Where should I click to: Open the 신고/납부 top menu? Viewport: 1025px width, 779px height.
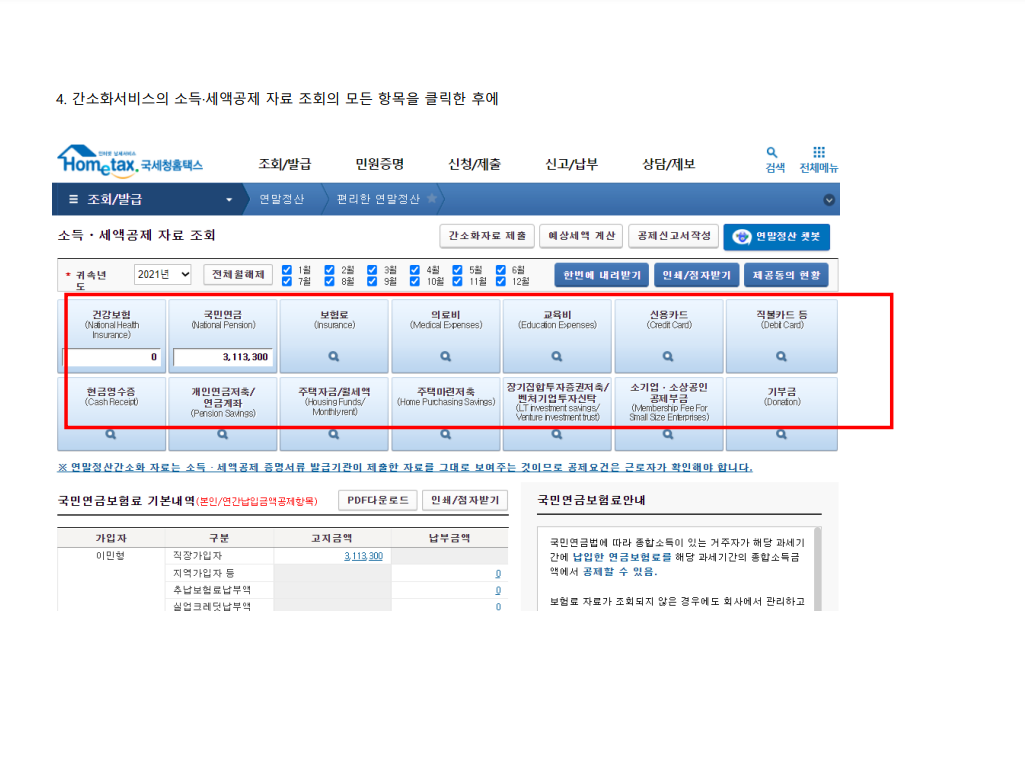[x=572, y=164]
